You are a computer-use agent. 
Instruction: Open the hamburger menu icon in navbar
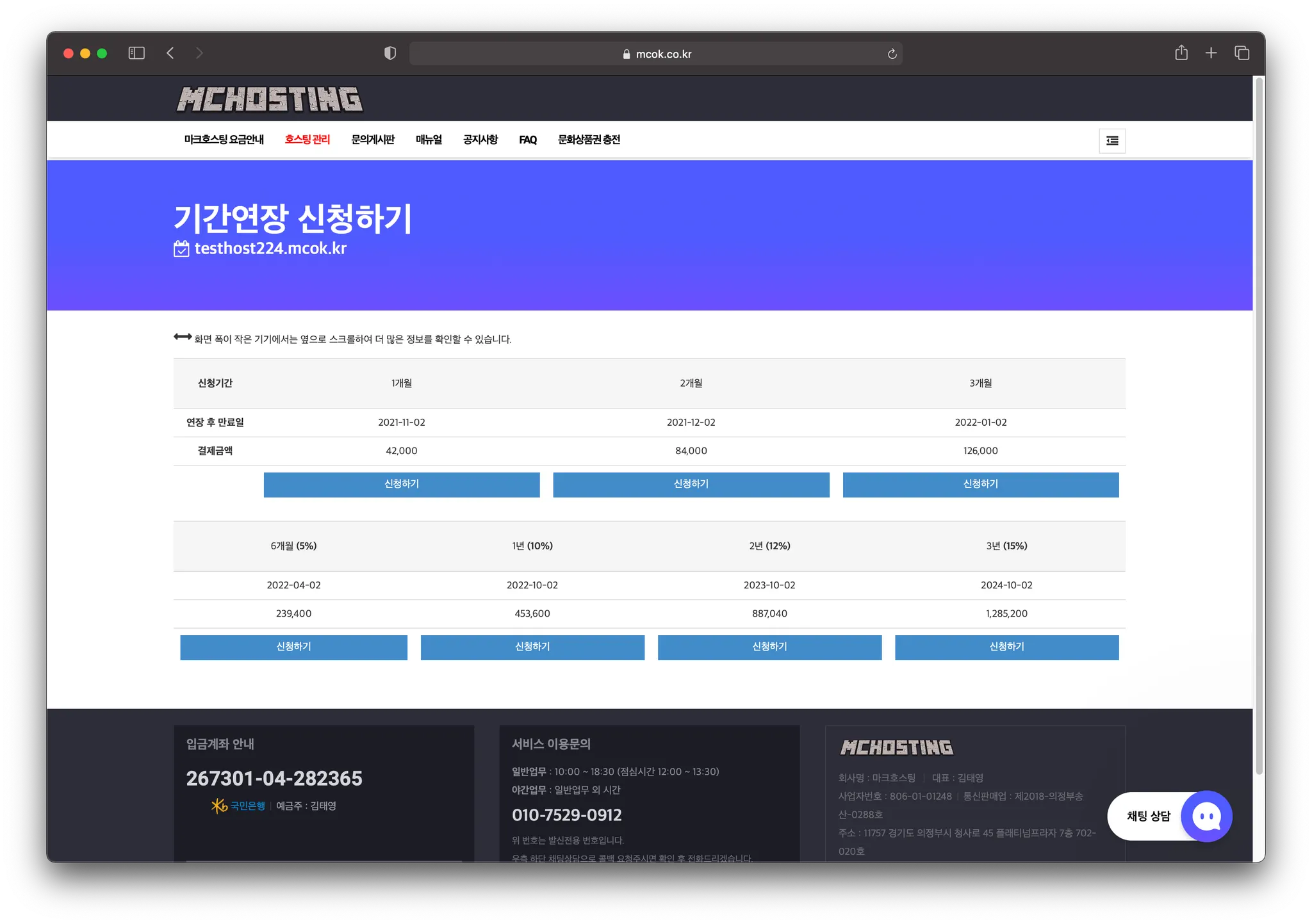point(1112,141)
